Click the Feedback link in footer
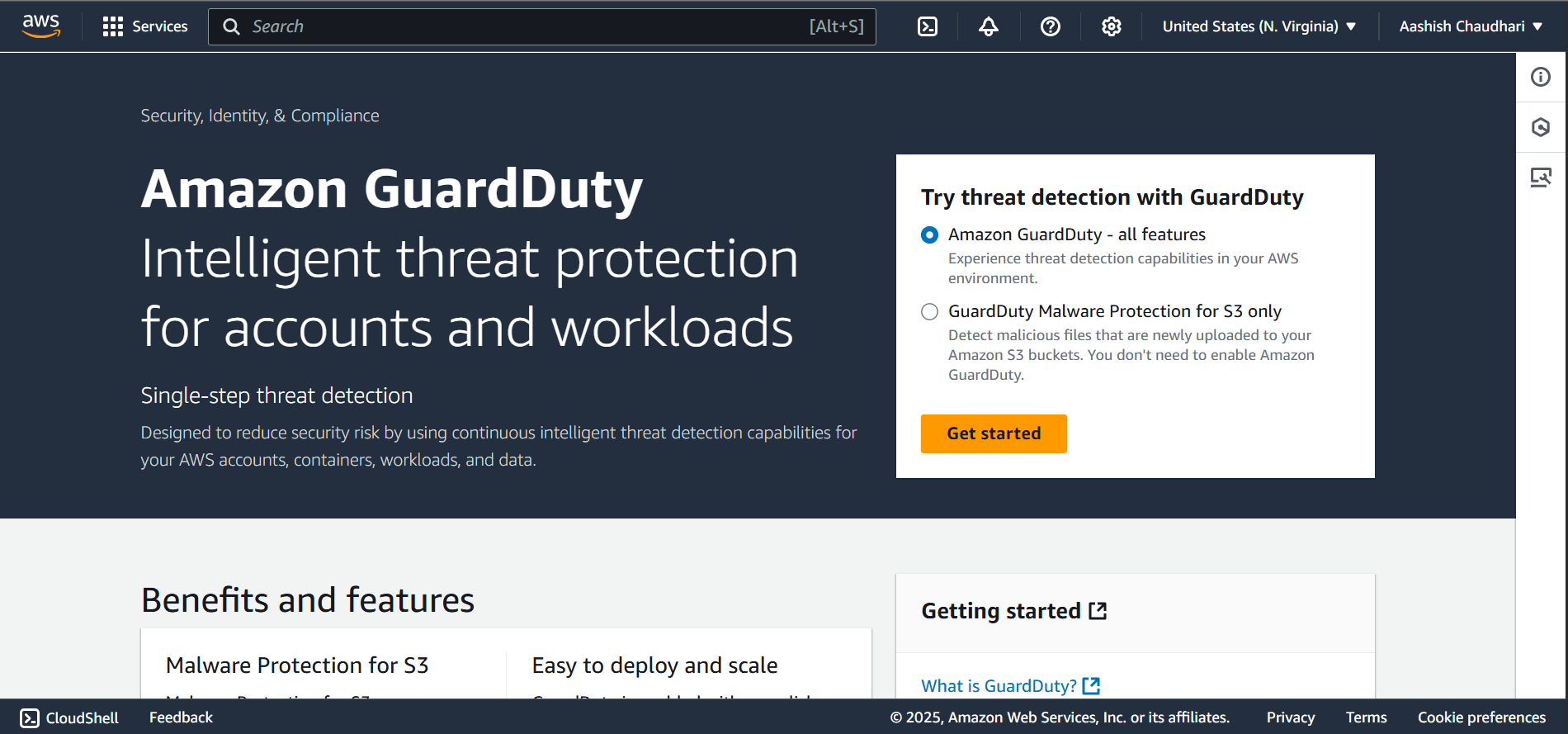The width and height of the screenshot is (1568, 734). point(181,717)
